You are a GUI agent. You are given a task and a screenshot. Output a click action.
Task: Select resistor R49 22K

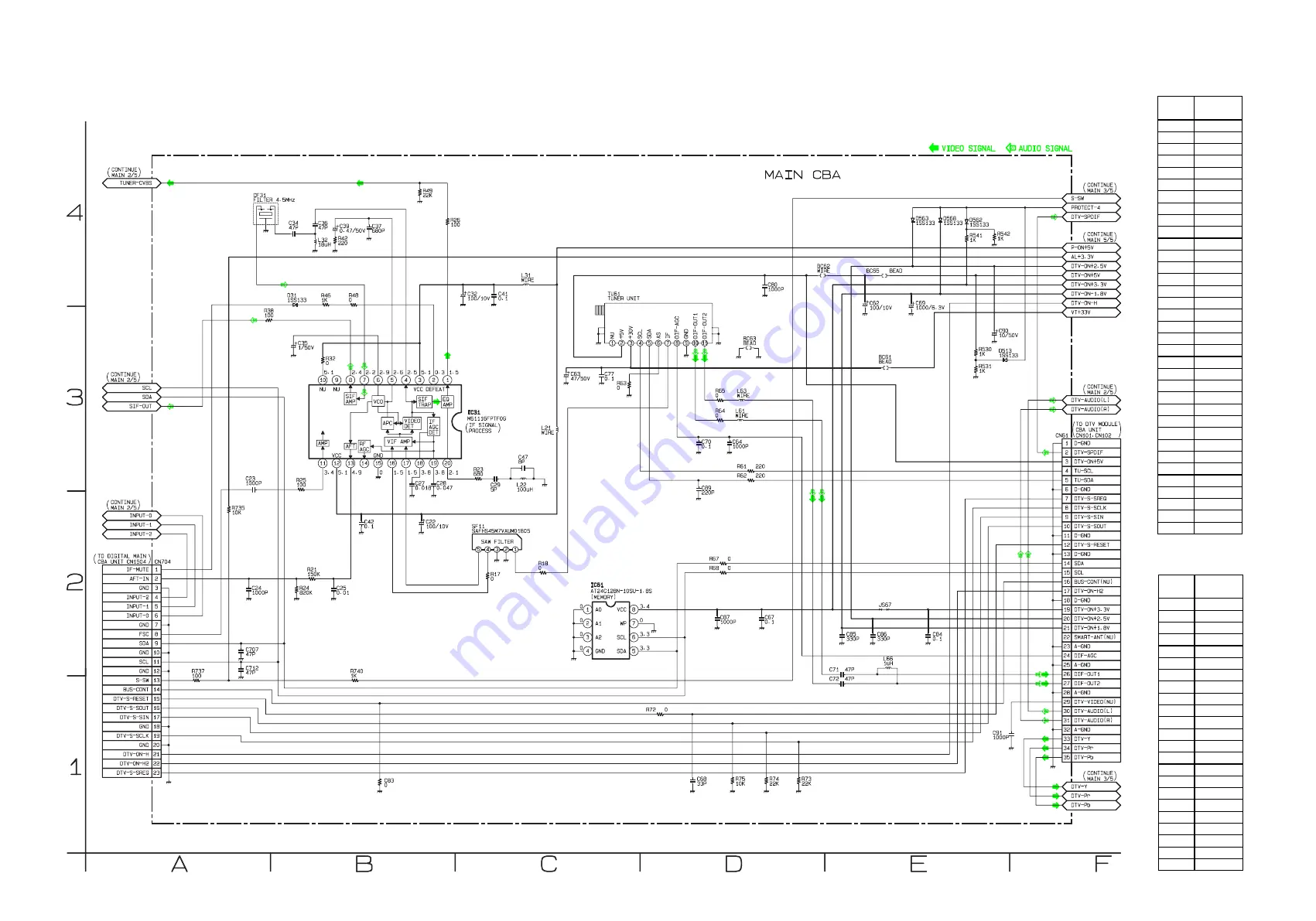[x=425, y=193]
